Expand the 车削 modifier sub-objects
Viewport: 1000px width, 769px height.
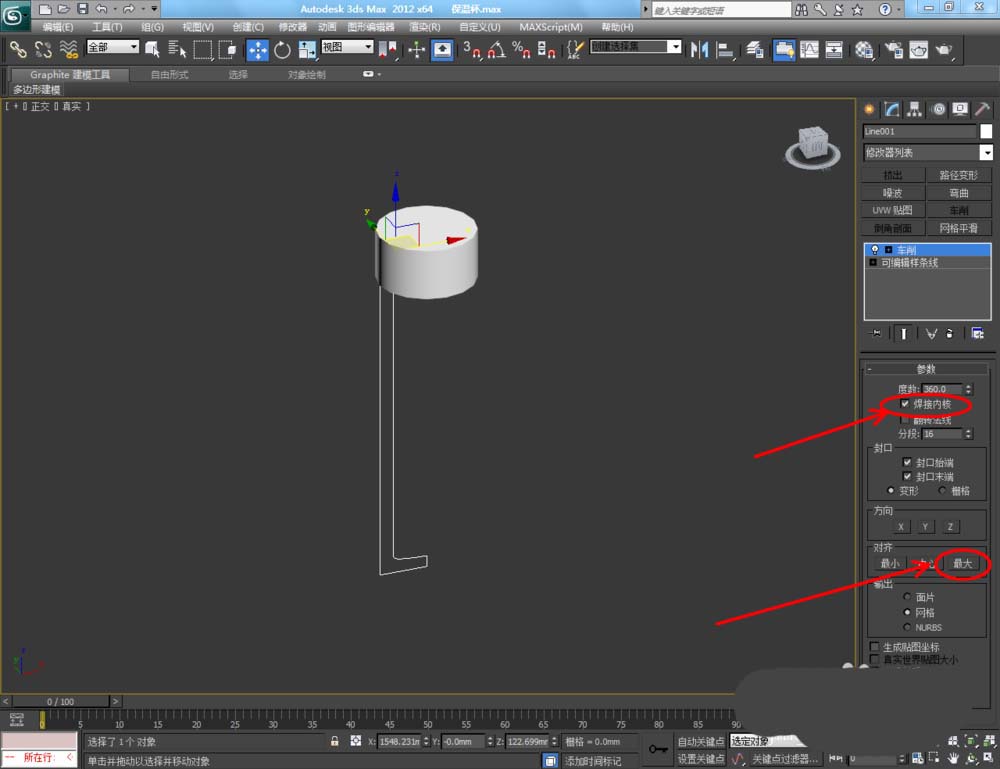888,249
